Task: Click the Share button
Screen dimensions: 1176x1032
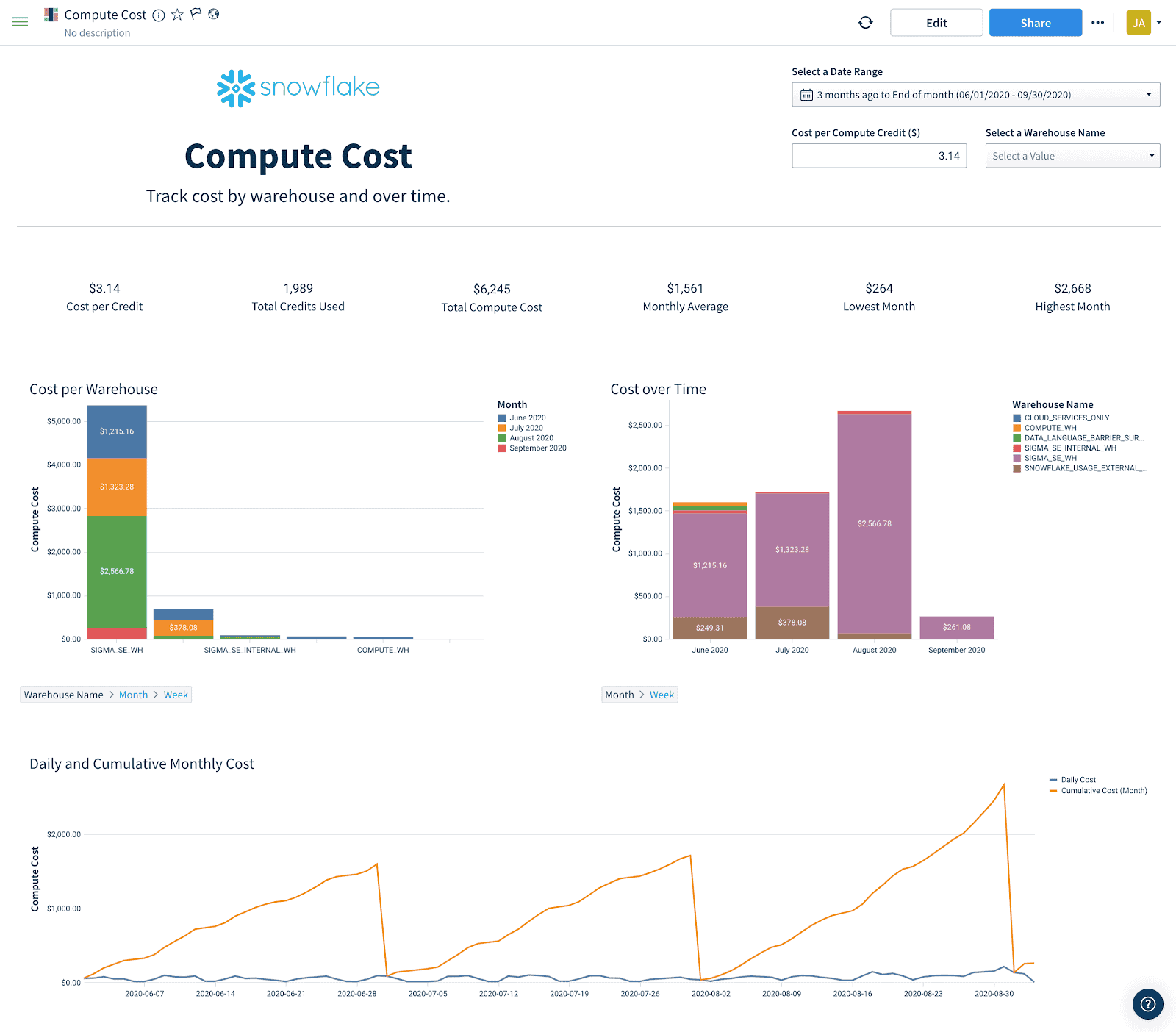Action: [x=1035, y=22]
